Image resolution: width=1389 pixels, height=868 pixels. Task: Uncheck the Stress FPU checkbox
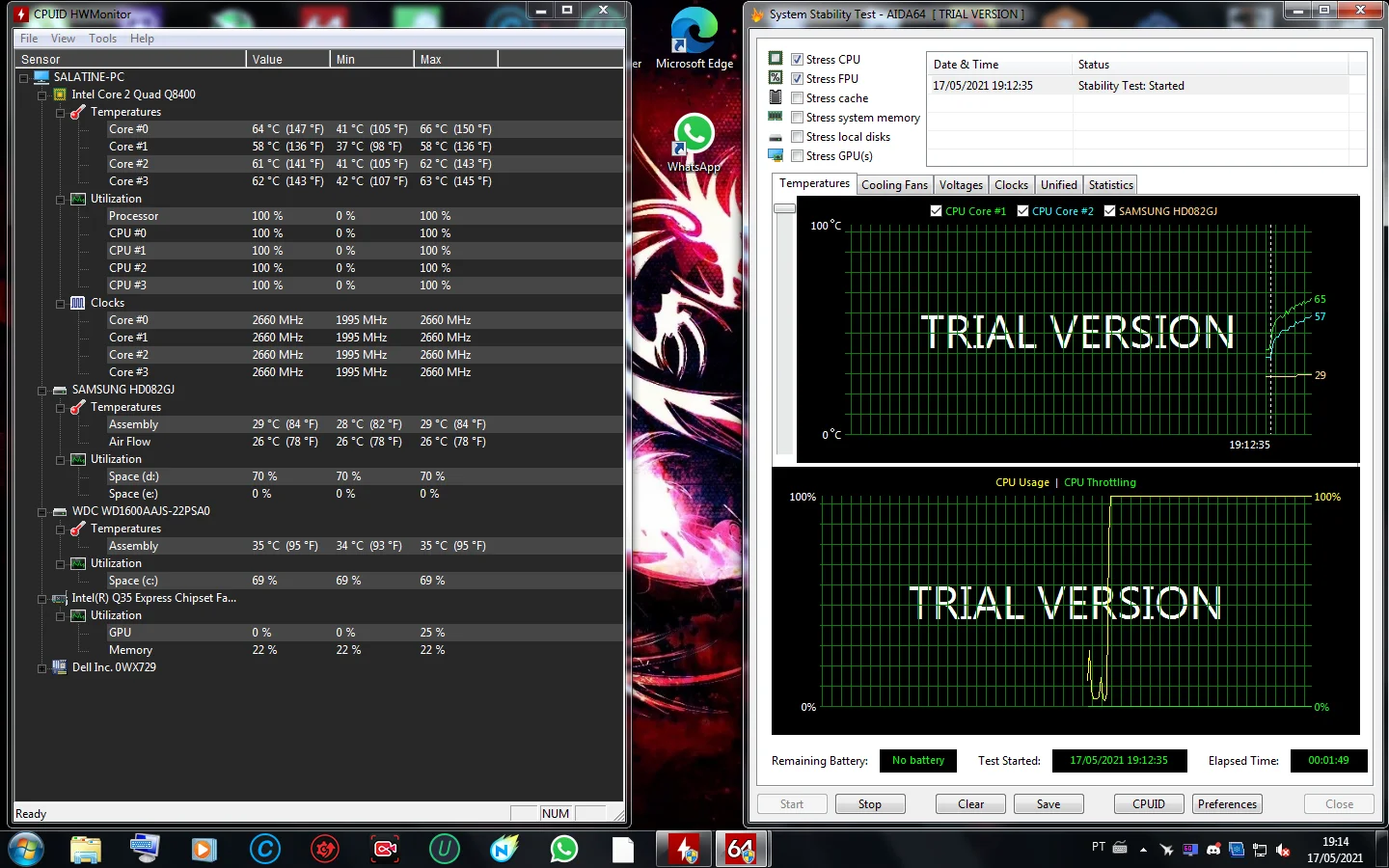click(797, 79)
